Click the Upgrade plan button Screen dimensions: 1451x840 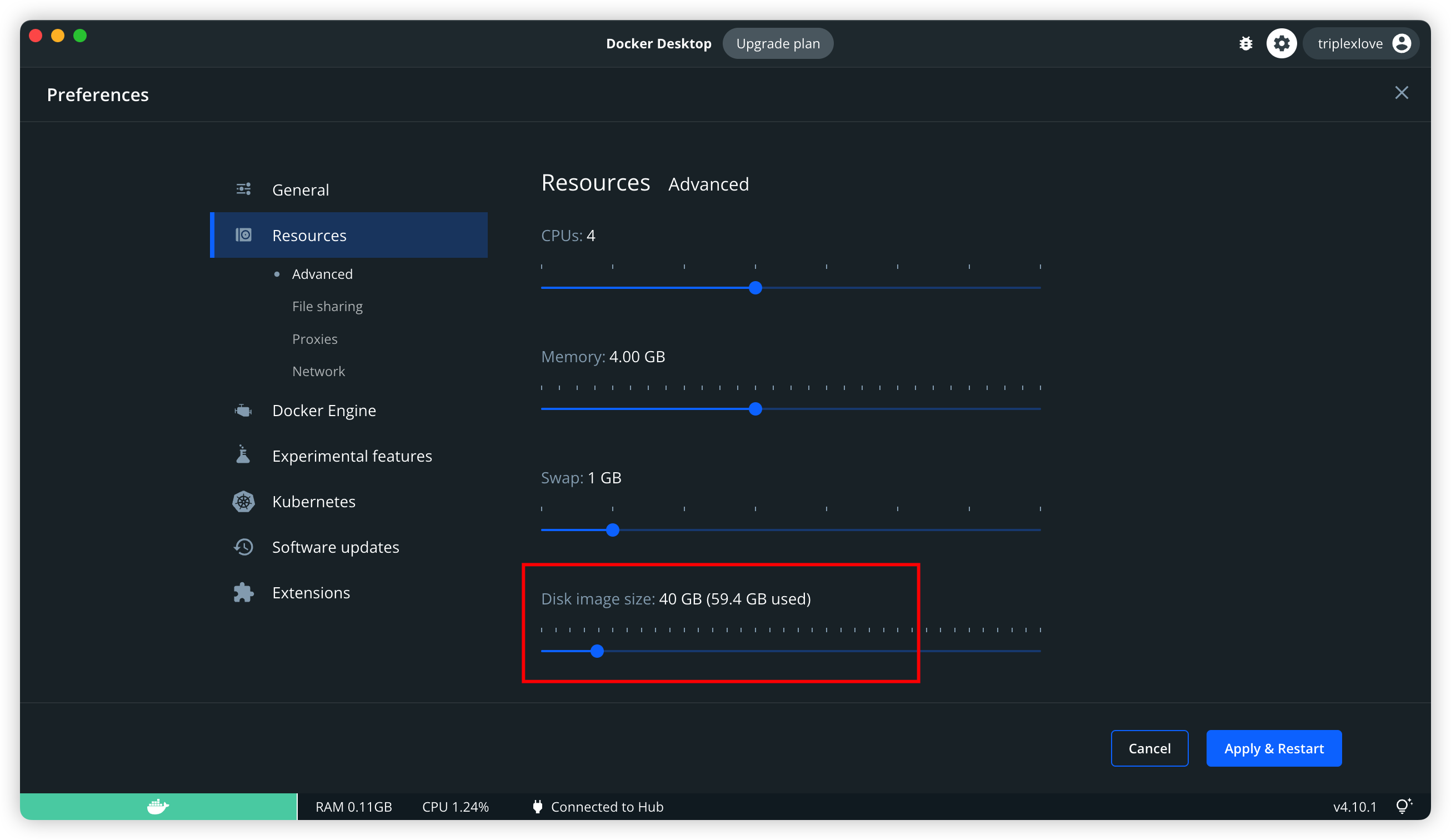[778, 44]
